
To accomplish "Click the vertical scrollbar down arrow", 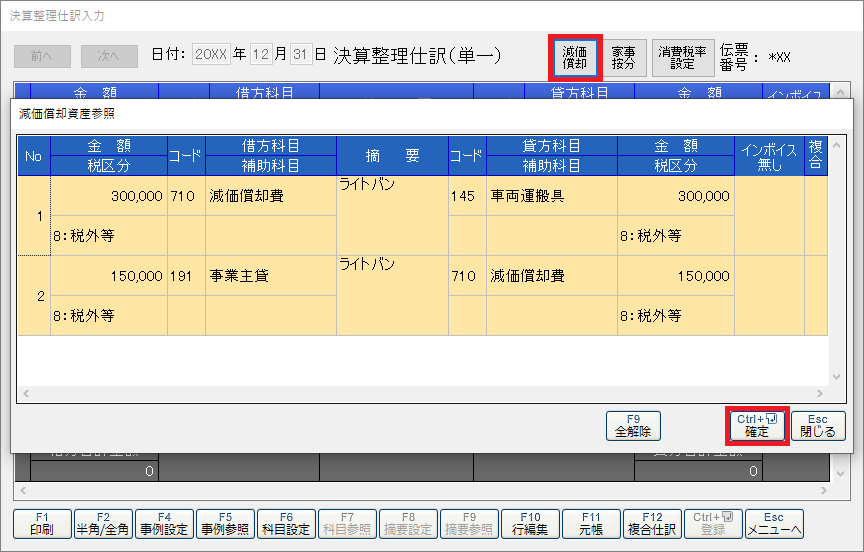I will [x=837, y=377].
